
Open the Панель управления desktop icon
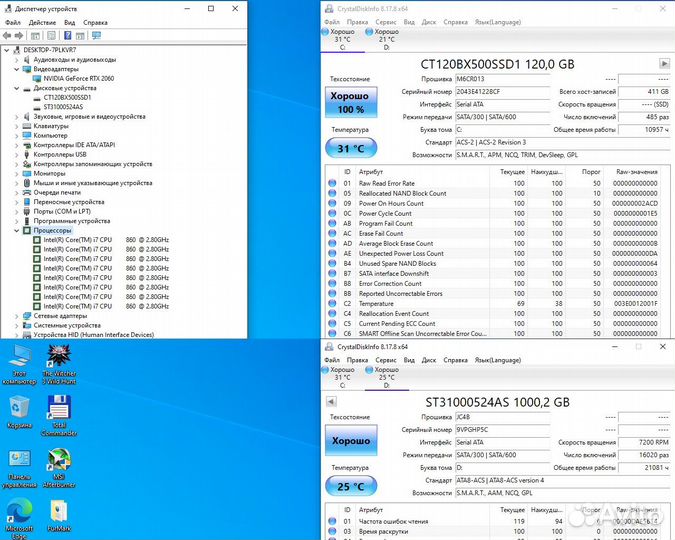click(19, 469)
